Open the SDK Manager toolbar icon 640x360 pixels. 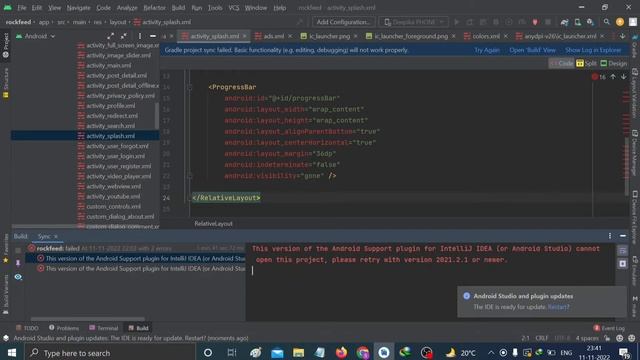click(590, 22)
